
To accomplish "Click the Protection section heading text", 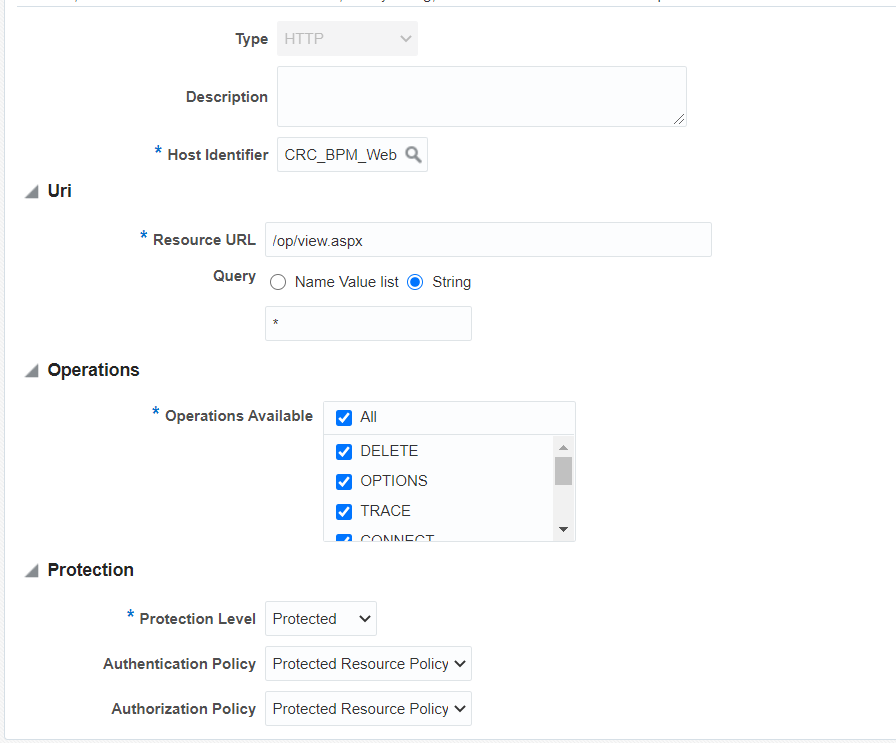I will (x=90, y=570).
